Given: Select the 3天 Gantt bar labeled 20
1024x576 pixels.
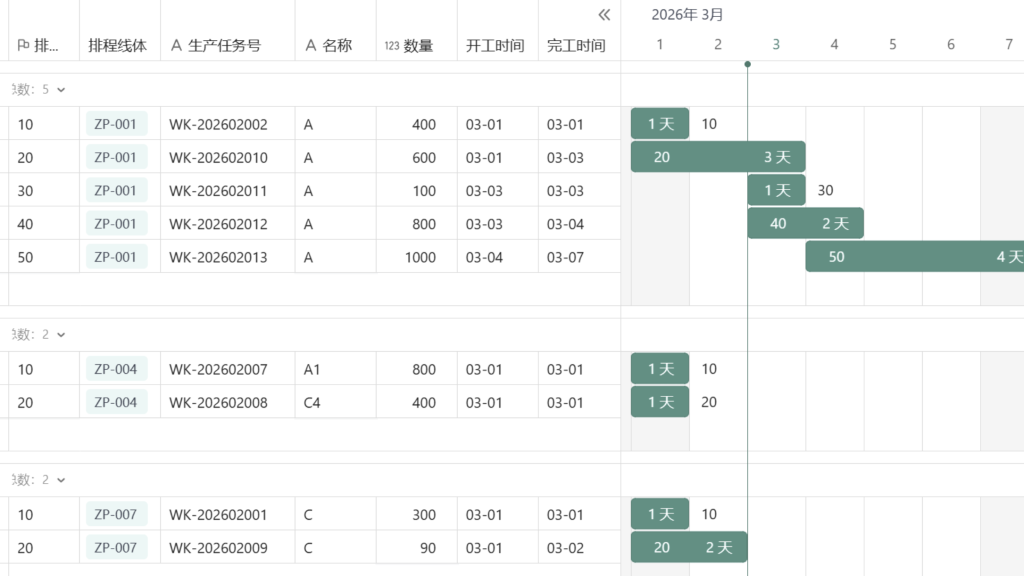Looking at the screenshot, I should pyautogui.click(x=718, y=157).
